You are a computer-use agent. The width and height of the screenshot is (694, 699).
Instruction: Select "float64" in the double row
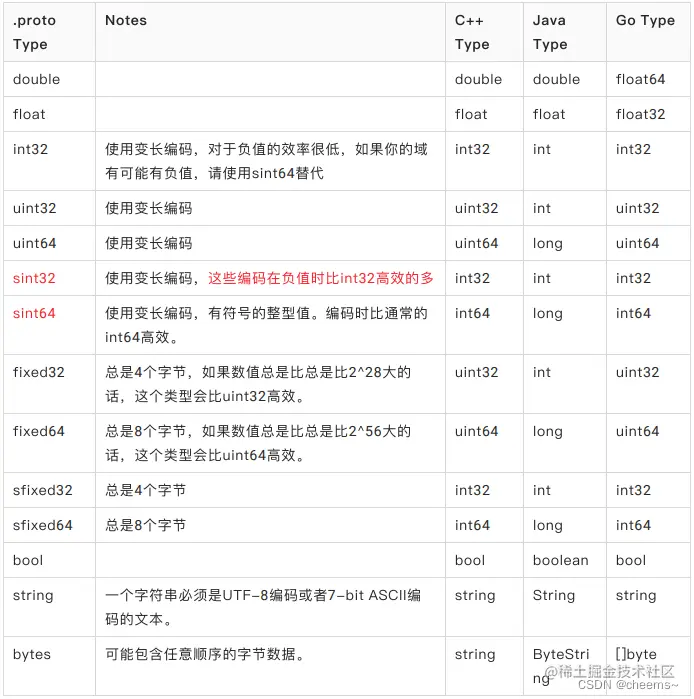640,79
